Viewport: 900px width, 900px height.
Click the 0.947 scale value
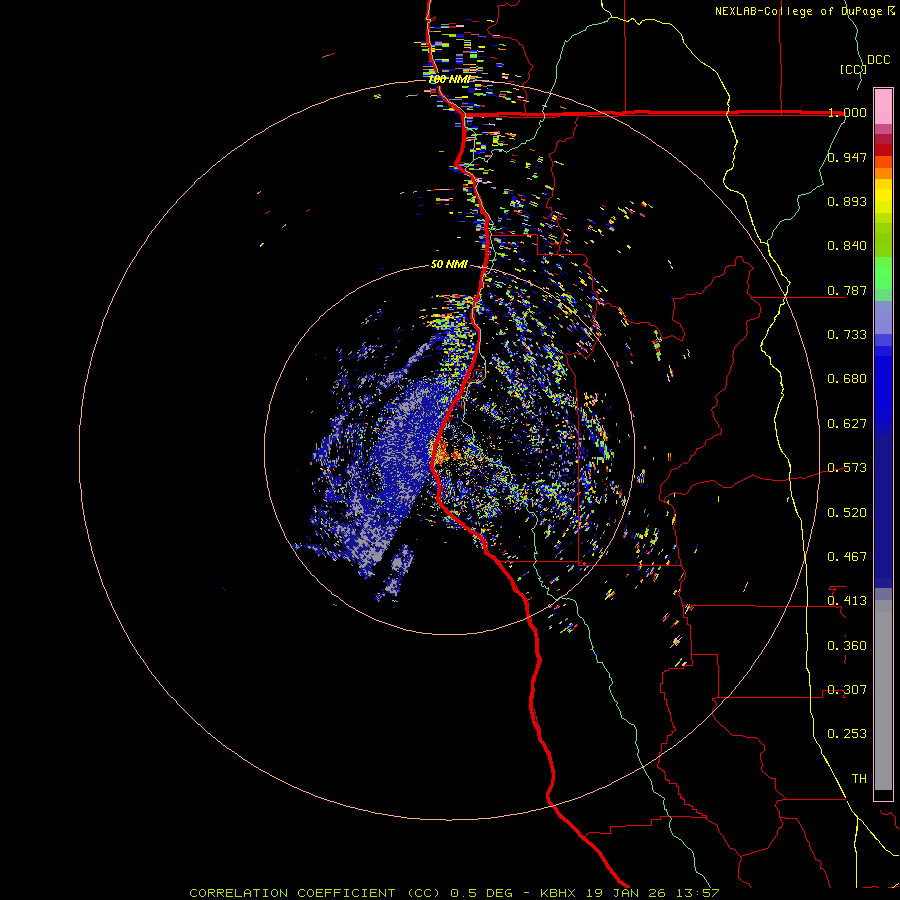pos(847,157)
